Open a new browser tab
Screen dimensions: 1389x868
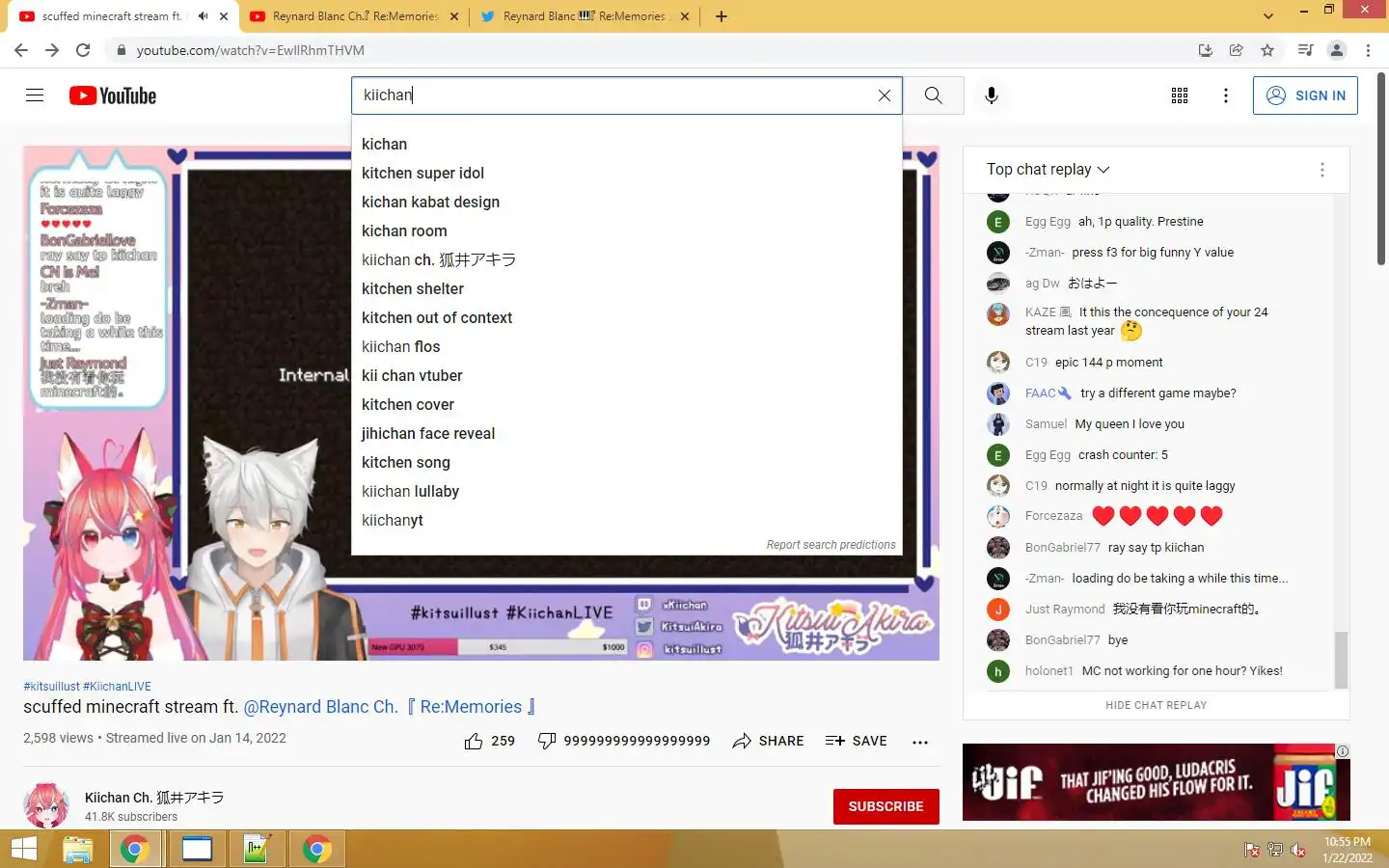coord(721,16)
